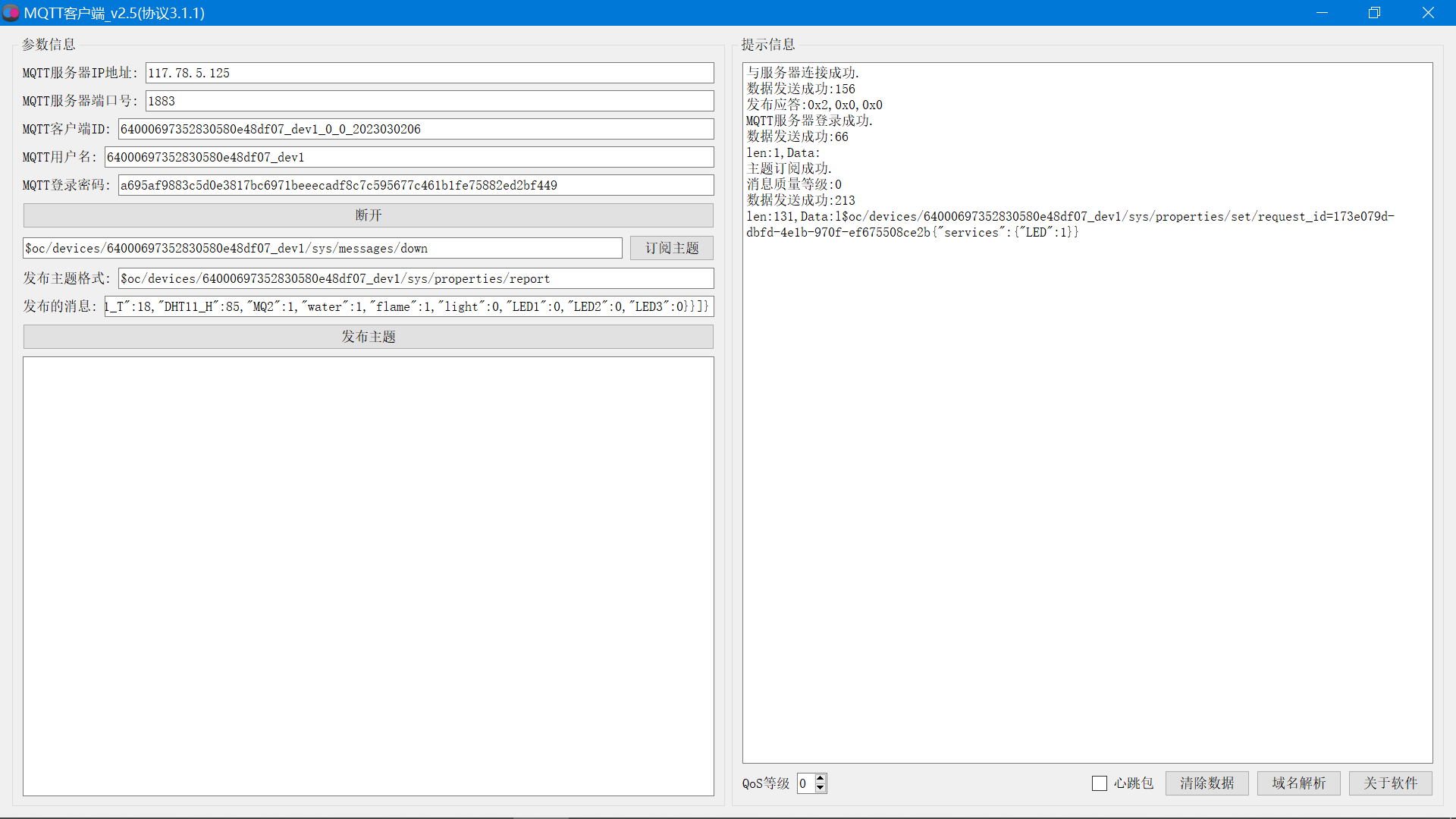This screenshot has width=1456, height=819.
Task: Open 域名解析 domain resolution
Action: tap(1298, 783)
